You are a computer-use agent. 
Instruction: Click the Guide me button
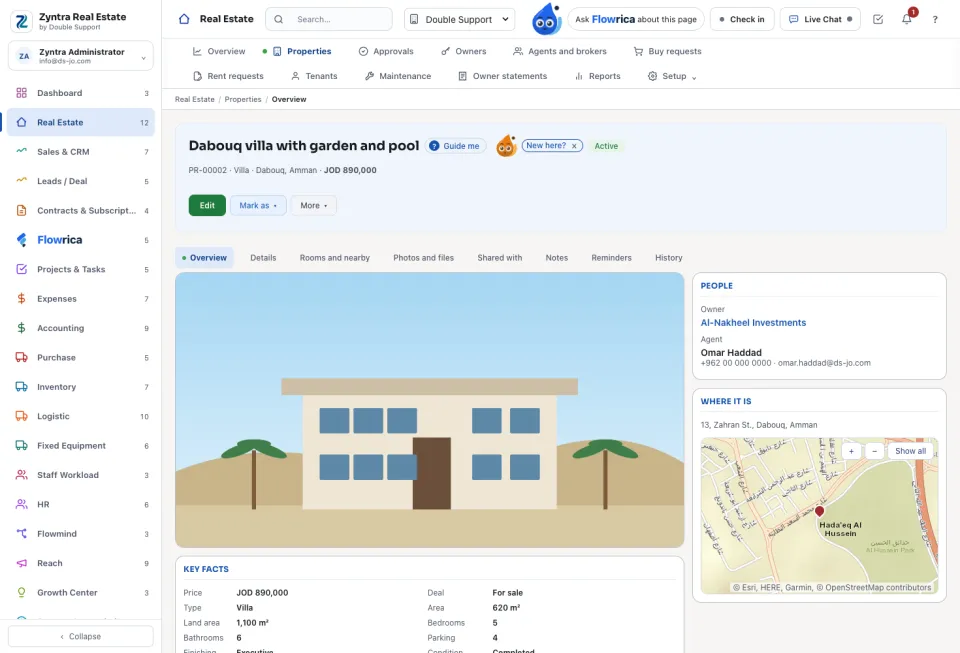coord(456,146)
